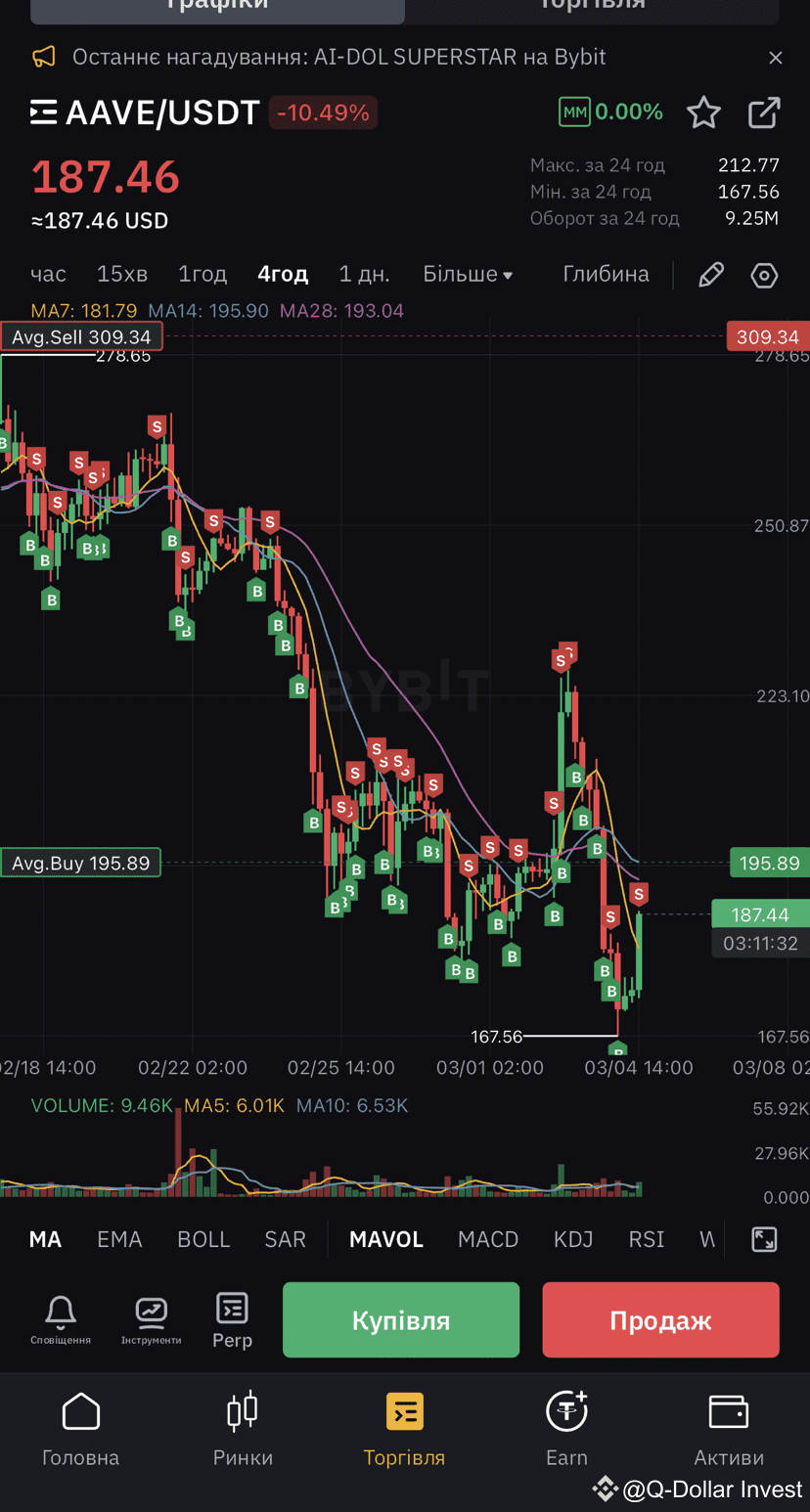Image resolution: width=810 pixels, height=1512 pixels.
Task: Open the announcement megaphone icon
Action: [x=44, y=57]
